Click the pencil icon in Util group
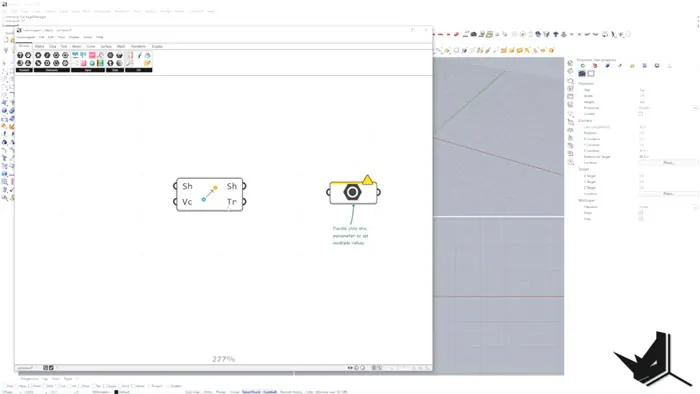Image resolution: width=700 pixels, height=394 pixels. 139,55
